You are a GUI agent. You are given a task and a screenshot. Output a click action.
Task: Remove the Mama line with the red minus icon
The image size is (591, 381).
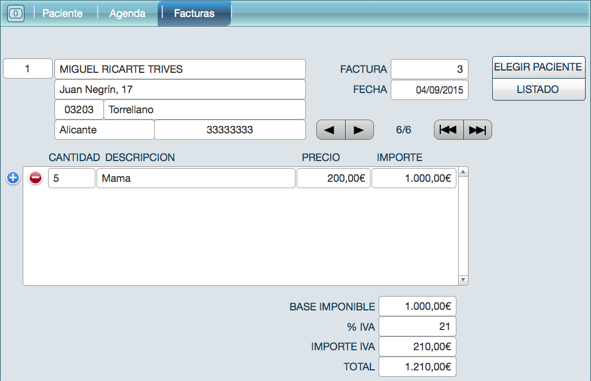pos(35,177)
